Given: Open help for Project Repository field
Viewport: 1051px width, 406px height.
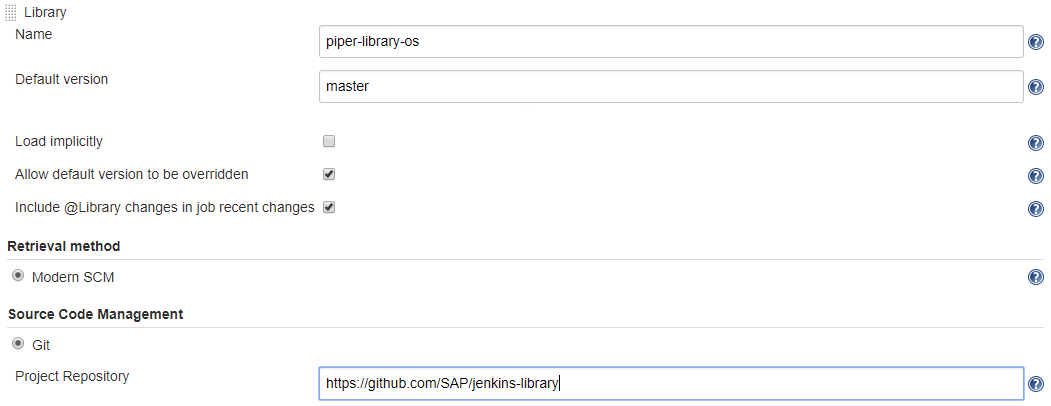Looking at the screenshot, I should click(1036, 384).
